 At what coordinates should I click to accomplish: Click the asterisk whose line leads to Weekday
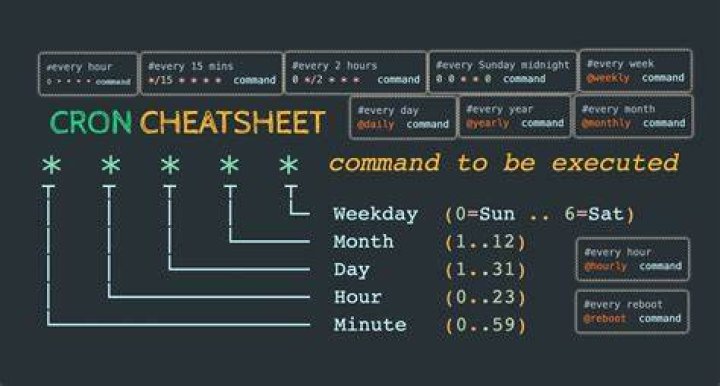[x=288, y=165]
